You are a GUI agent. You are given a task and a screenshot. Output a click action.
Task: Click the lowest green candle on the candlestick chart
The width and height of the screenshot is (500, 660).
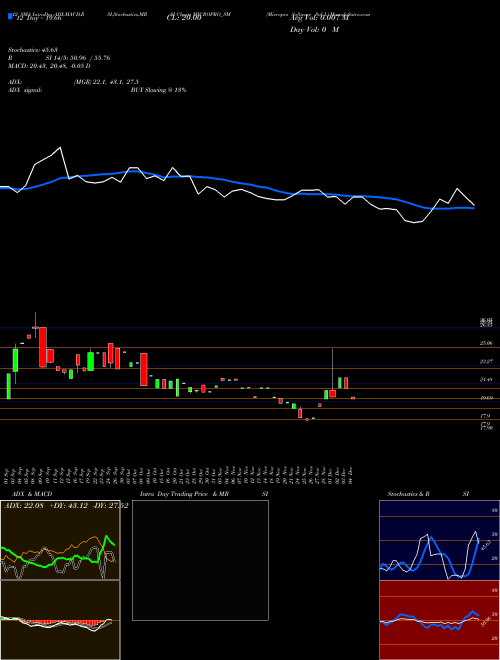[x=314, y=418]
